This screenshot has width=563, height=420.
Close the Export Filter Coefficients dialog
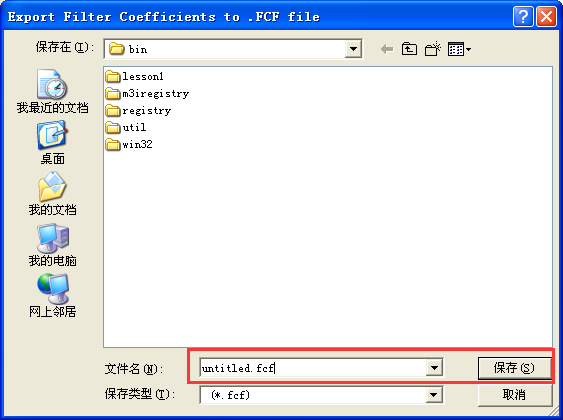point(546,17)
